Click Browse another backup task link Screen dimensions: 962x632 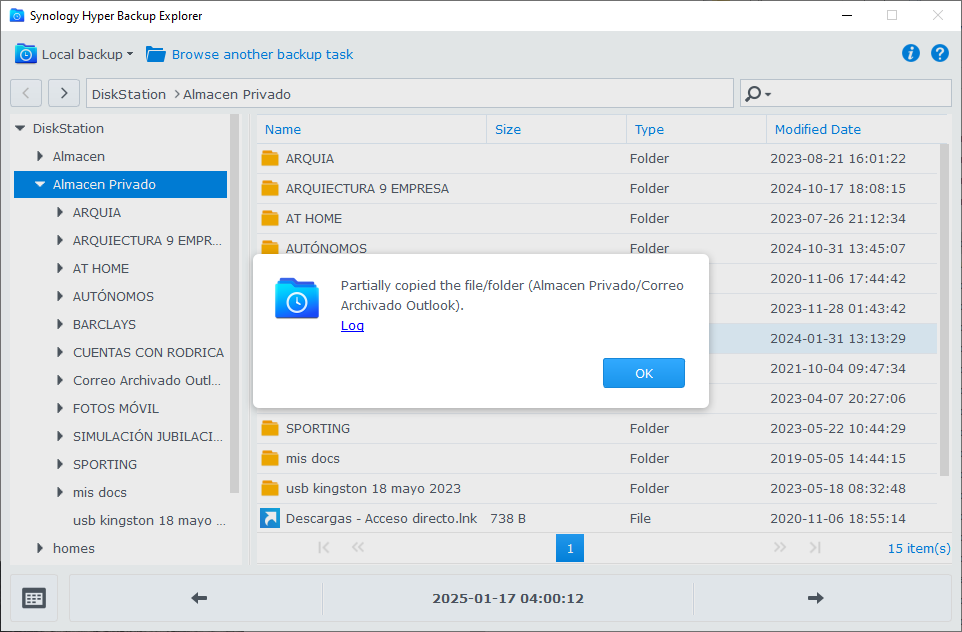[262, 55]
